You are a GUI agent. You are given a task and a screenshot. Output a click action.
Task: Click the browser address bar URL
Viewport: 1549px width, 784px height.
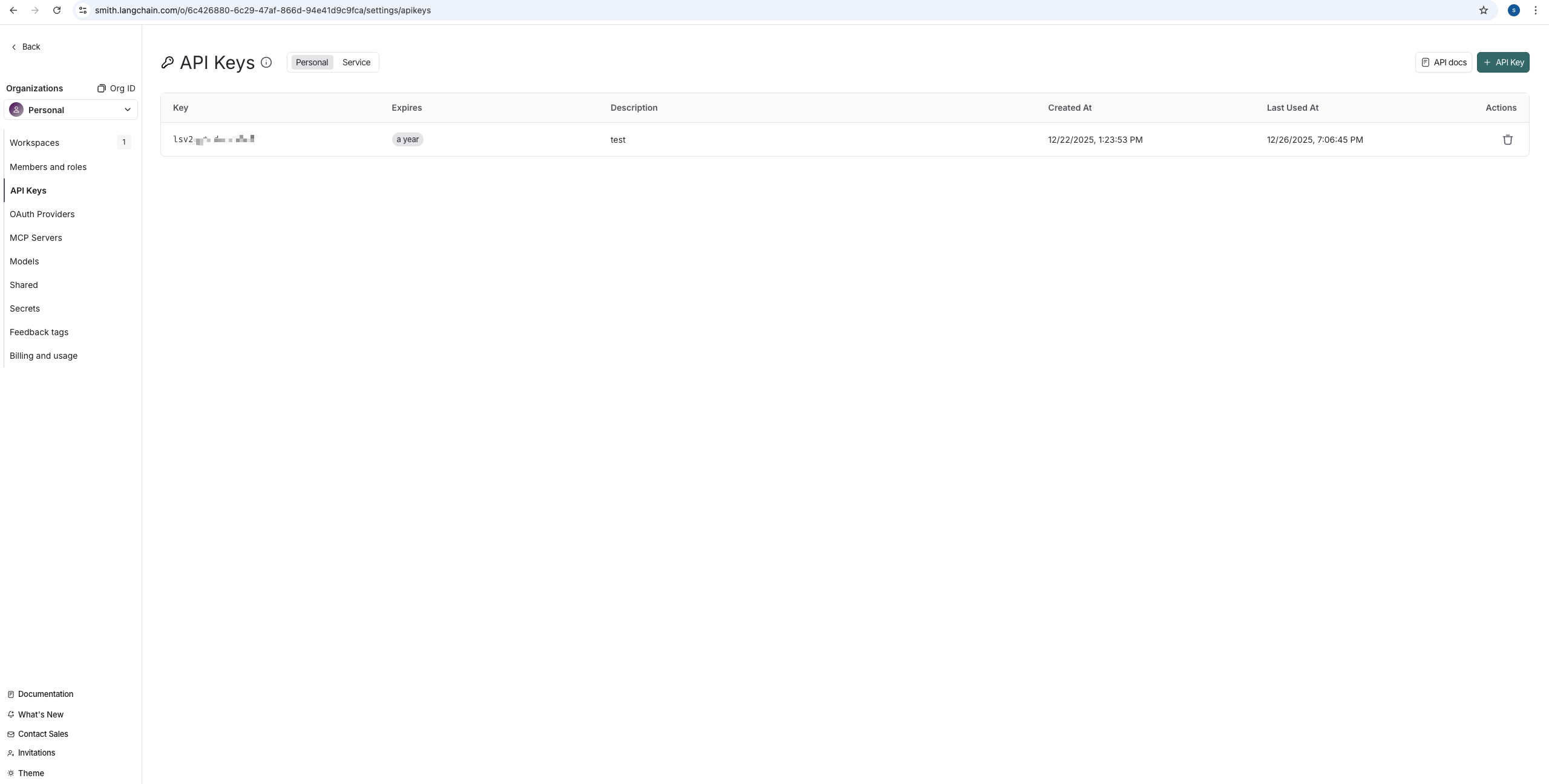[x=263, y=10]
